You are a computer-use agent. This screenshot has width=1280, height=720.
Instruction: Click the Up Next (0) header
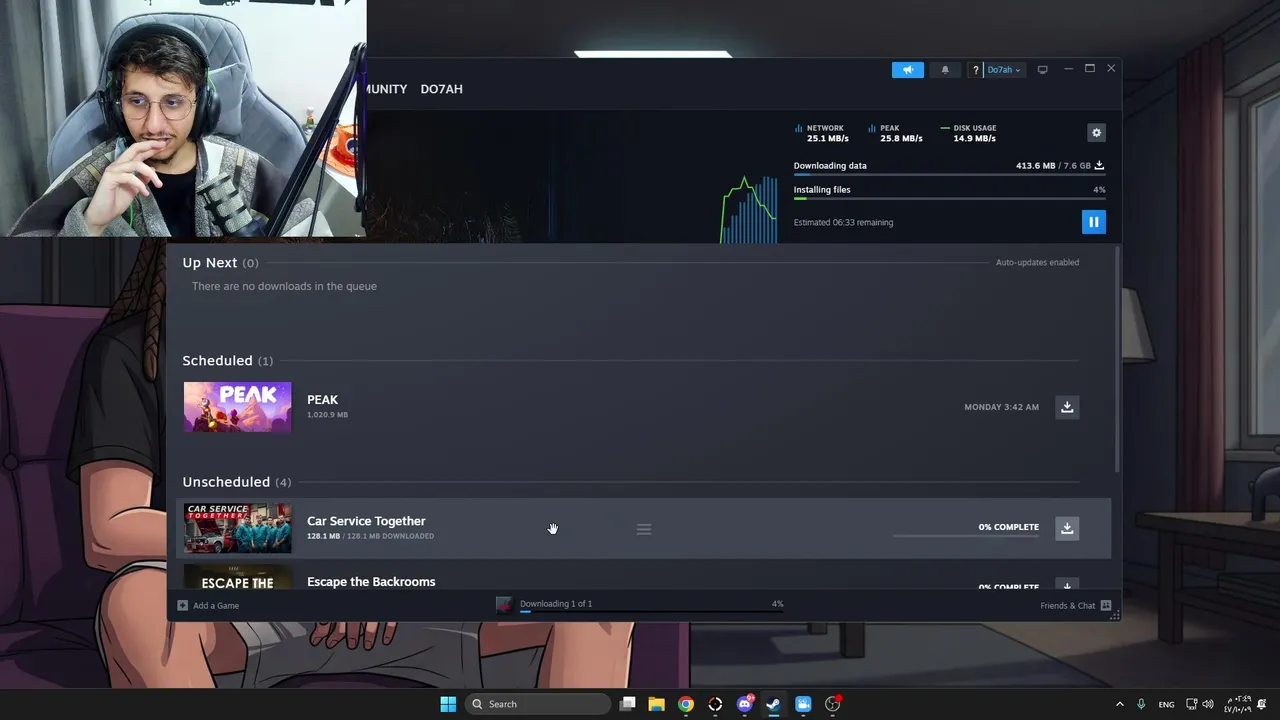tap(220, 263)
